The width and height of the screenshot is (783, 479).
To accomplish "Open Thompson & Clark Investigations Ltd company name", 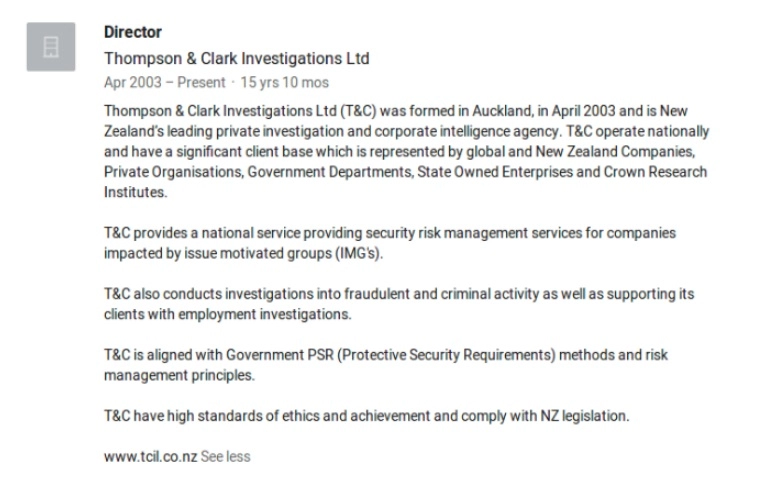I will point(237,58).
